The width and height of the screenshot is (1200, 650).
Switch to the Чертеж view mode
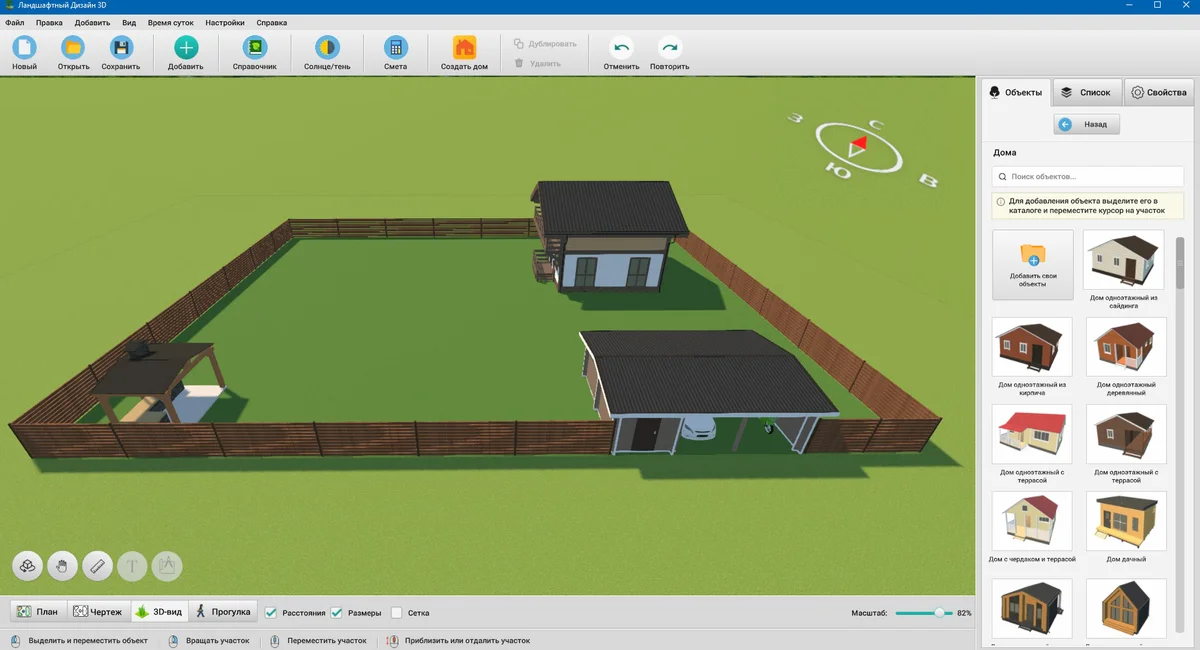98,612
